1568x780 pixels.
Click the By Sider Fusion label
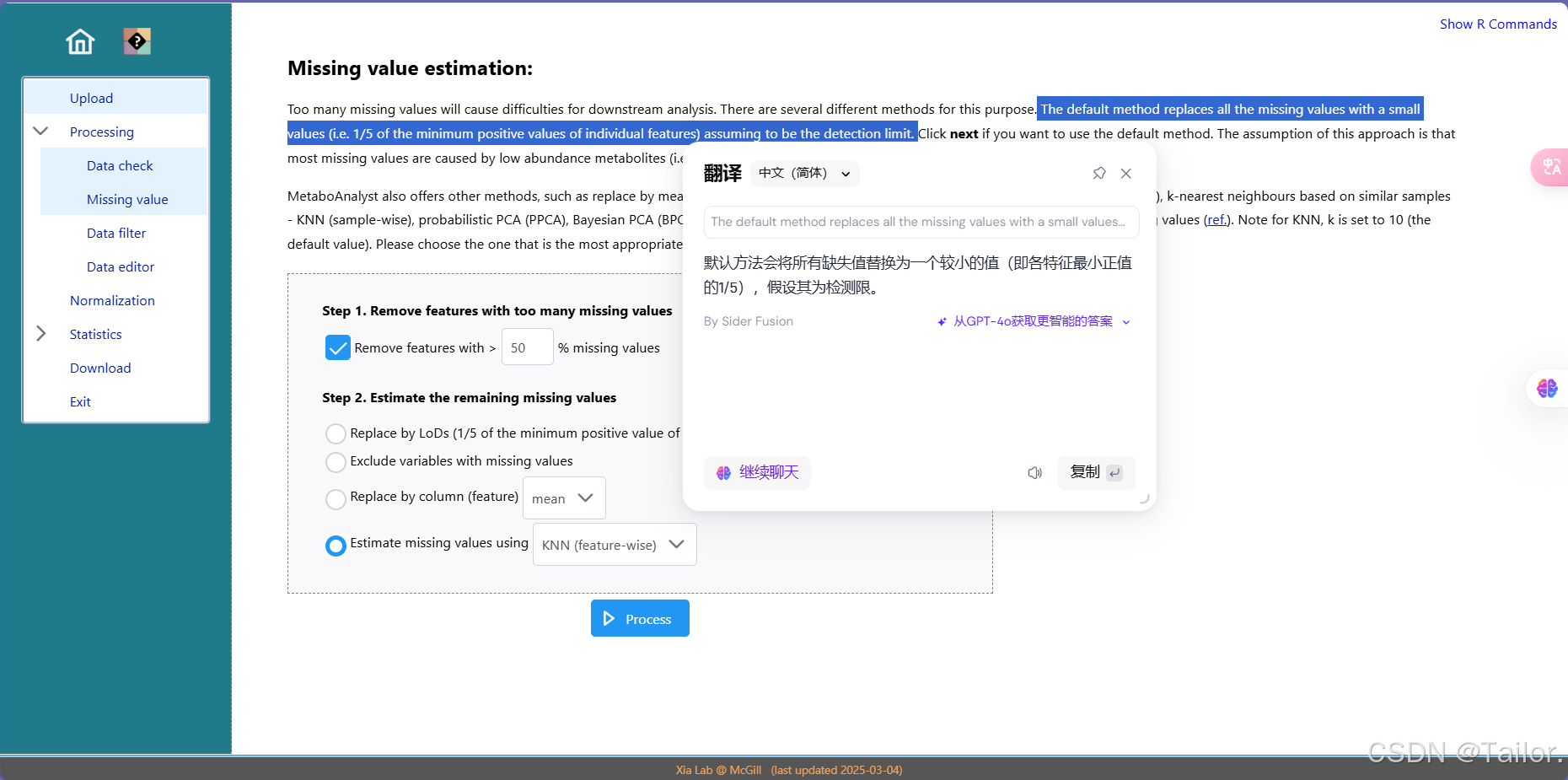748,321
